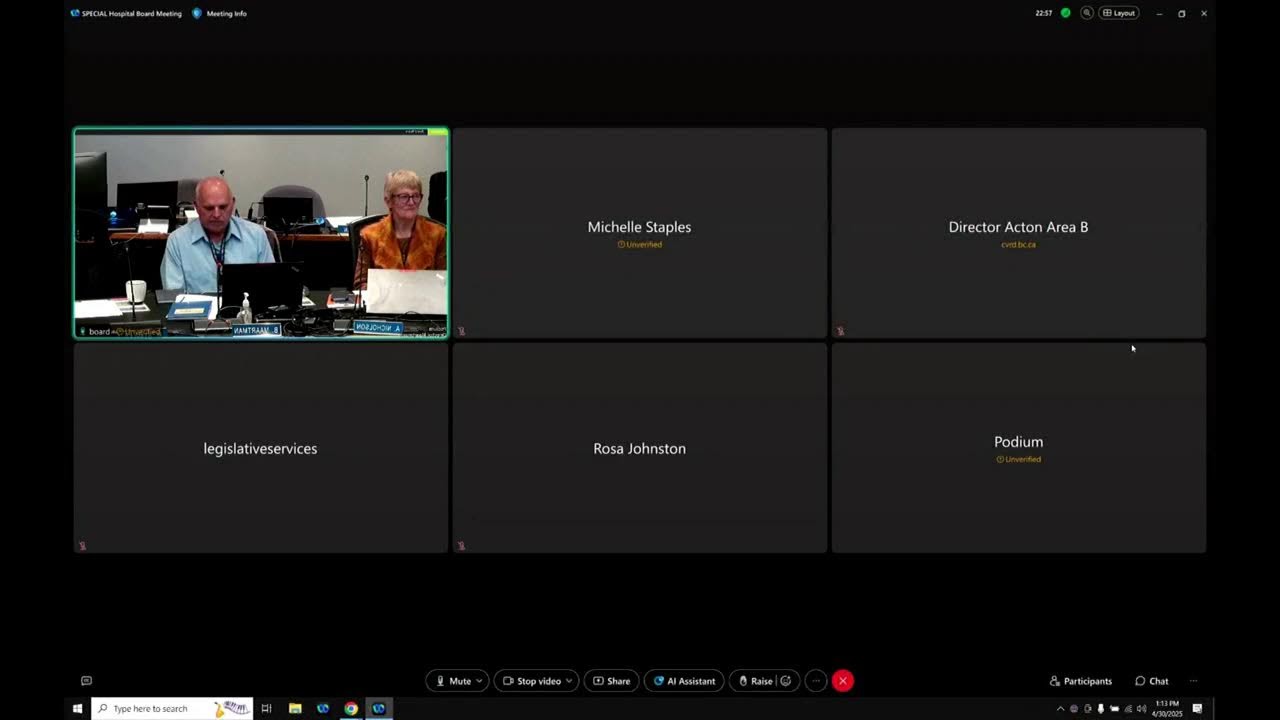Image resolution: width=1280 pixels, height=720 pixels.
Task: Open the emoji reactions icon
Action: coord(786,681)
